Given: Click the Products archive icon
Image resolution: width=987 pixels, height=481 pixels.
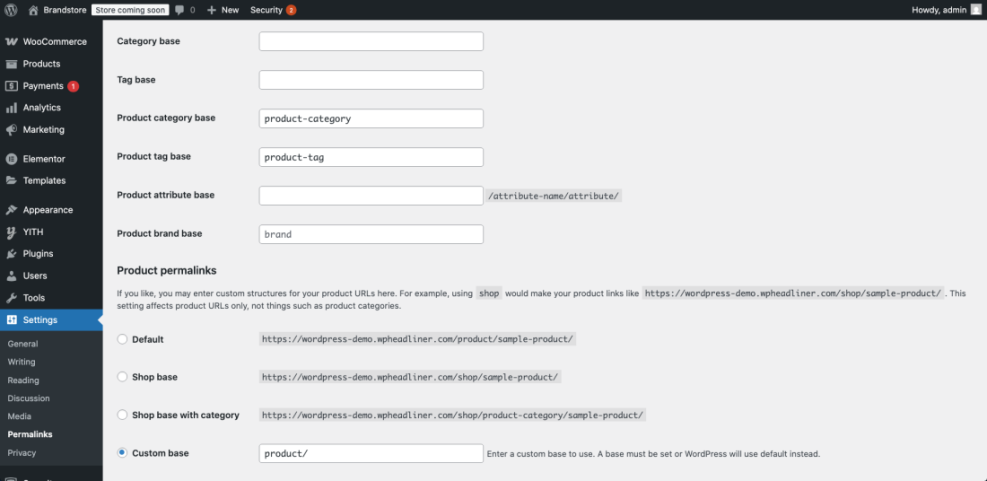Looking at the screenshot, I should tap(11, 64).
